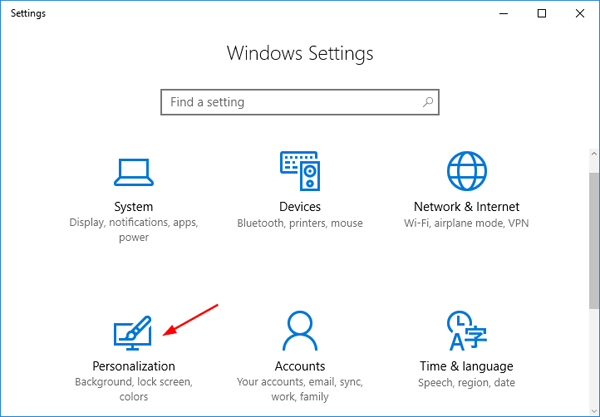
Task: Click the magnifier icon in search box
Action: (x=427, y=102)
